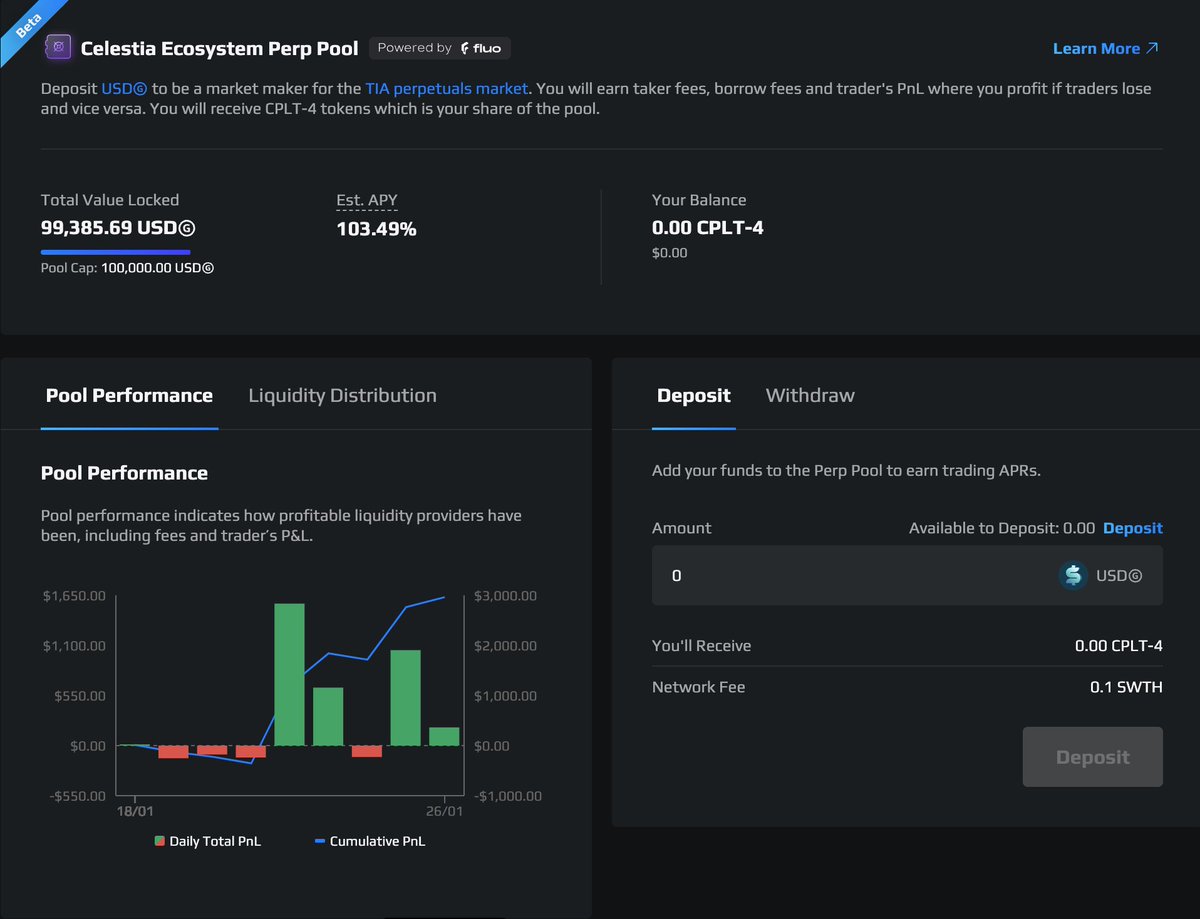The image size is (1200, 919).
Task: Open the USD link in description
Action: pyautogui.click(x=124, y=88)
